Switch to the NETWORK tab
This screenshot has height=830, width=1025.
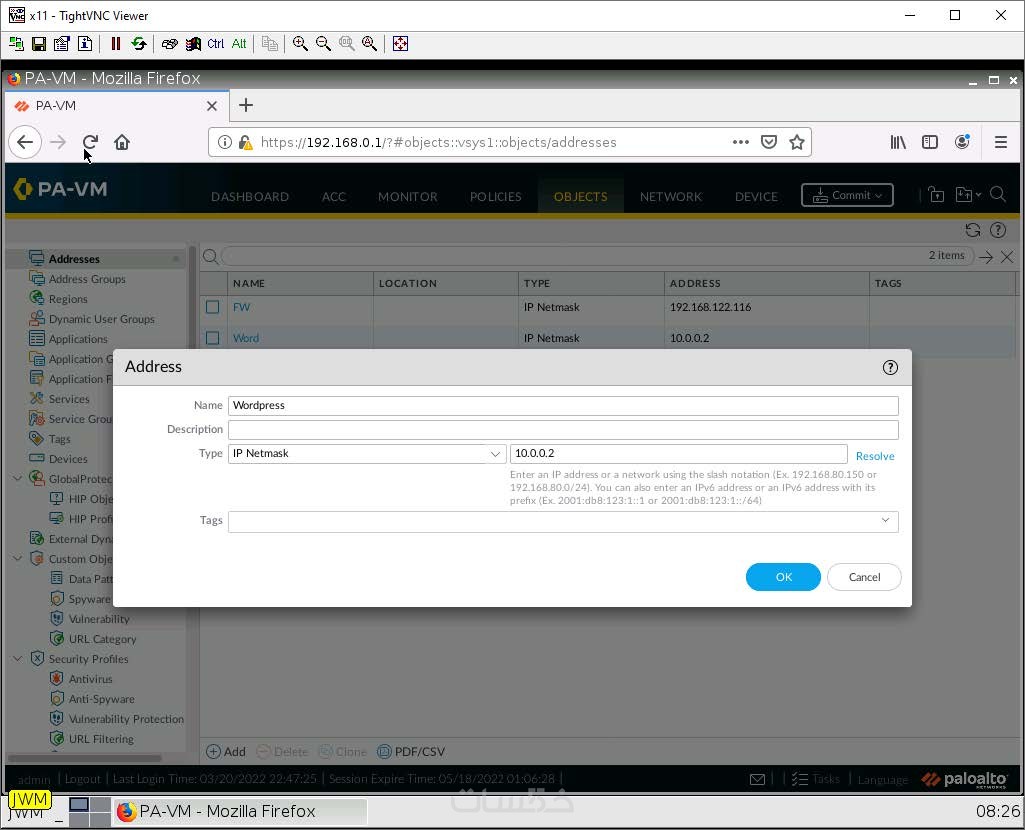pyautogui.click(x=671, y=197)
